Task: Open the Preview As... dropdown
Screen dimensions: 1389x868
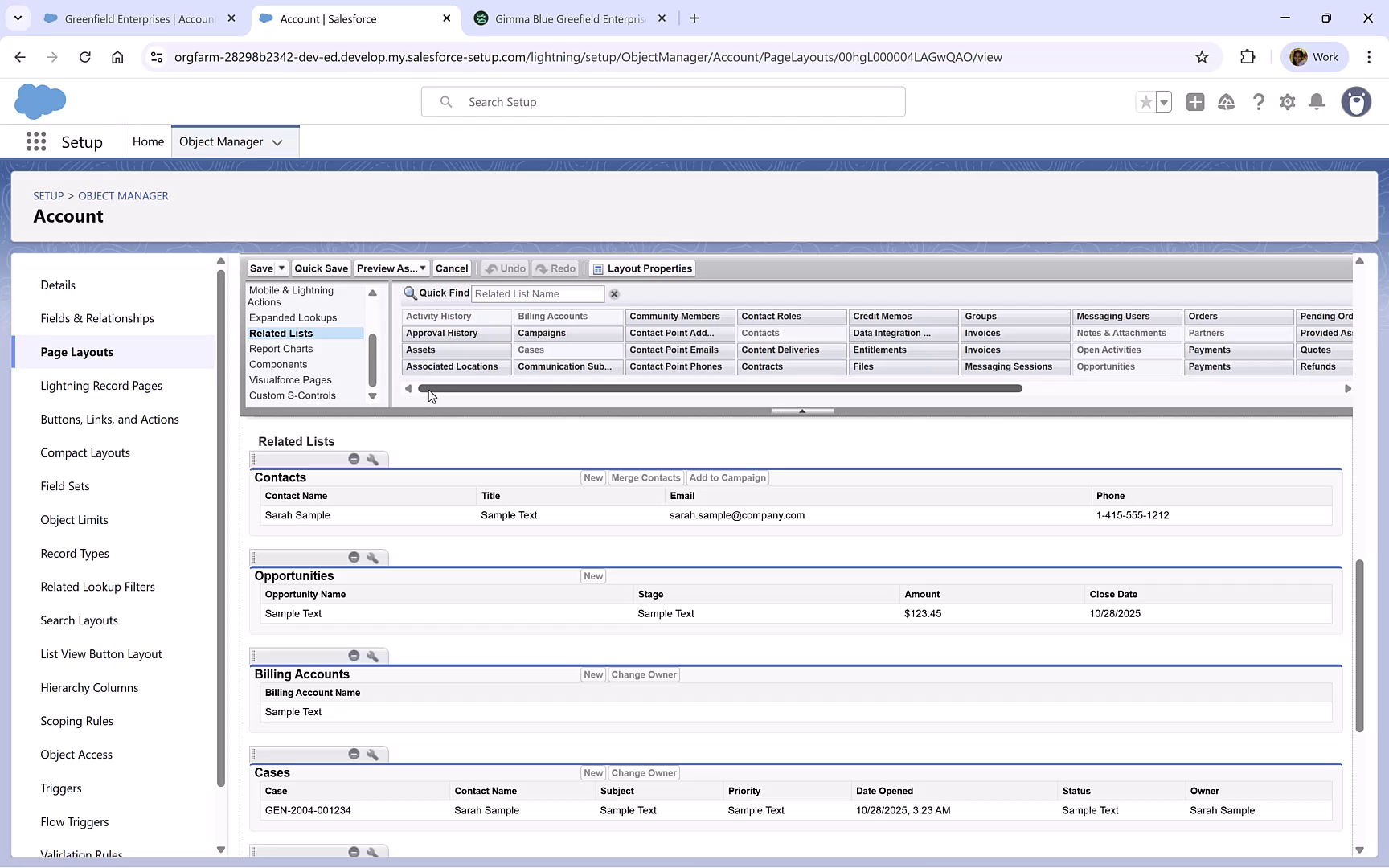Action: click(x=421, y=268)
